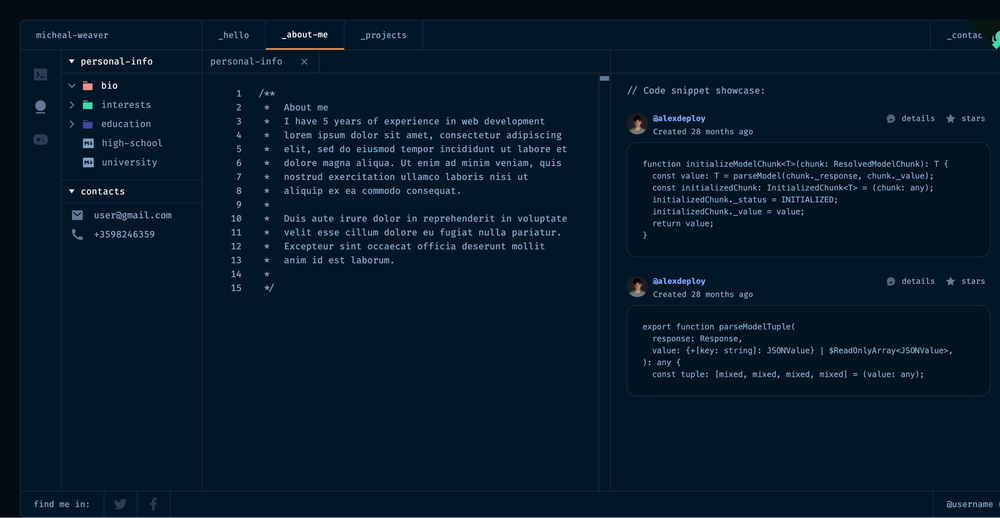Collapse the bio folder chevron
Screen dimensions: 1000x518
pyautogui.click(x=71, y=85)
